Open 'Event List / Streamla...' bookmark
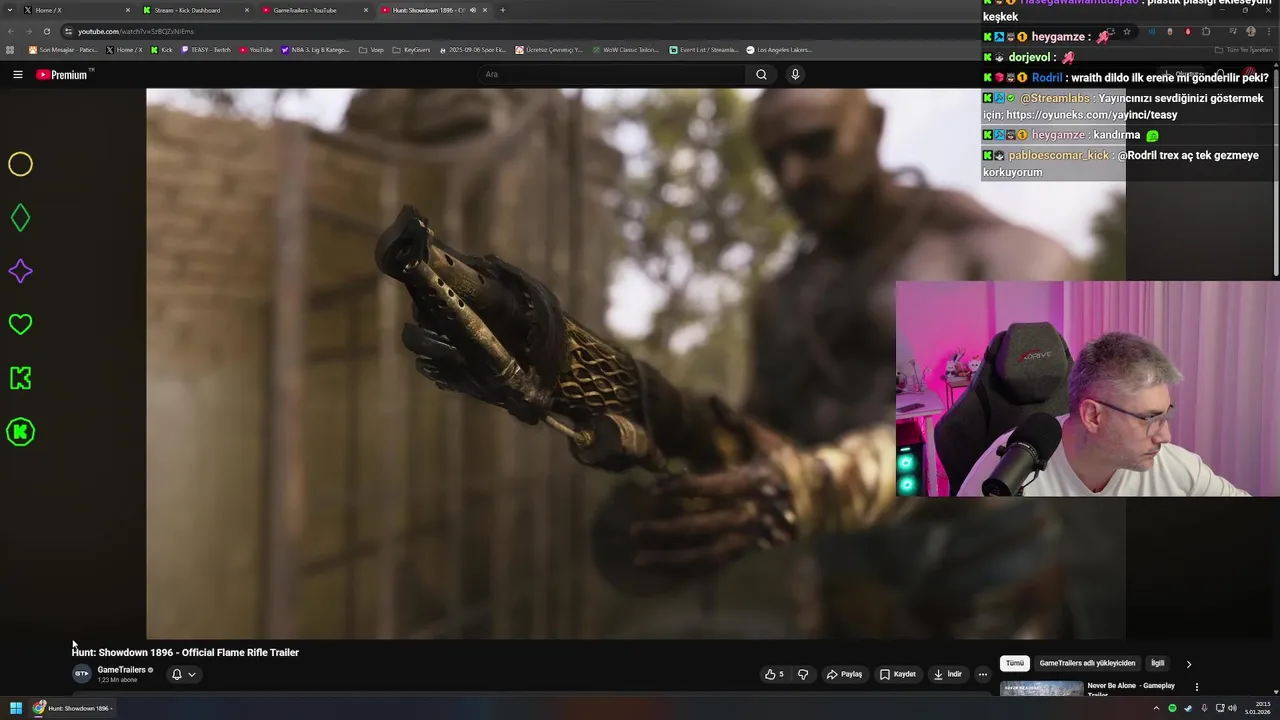The width and height of the screenshot is (1280, 720). pos(704,50)
